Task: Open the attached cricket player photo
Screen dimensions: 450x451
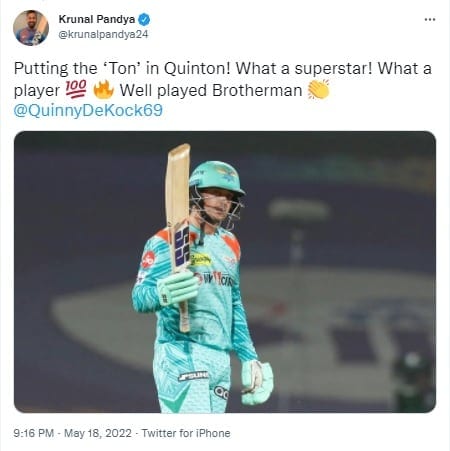Action: [x=225, y=272]
